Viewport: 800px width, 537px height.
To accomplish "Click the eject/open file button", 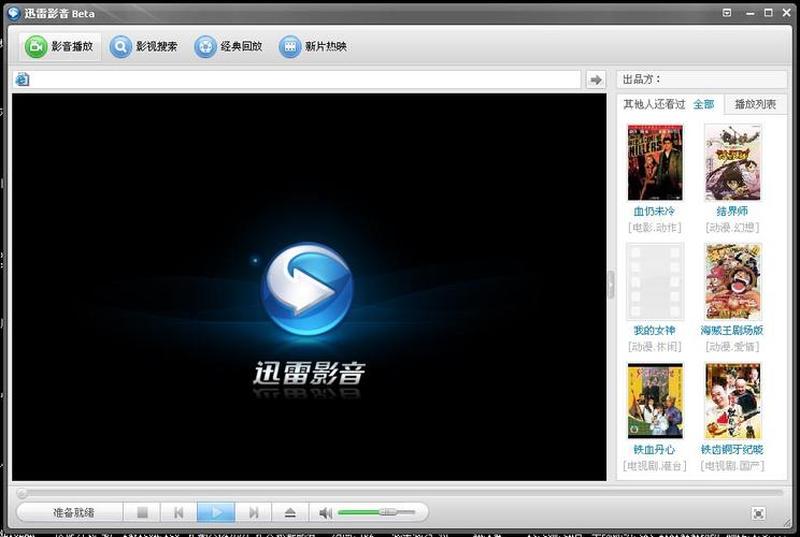I will point(290,513).
